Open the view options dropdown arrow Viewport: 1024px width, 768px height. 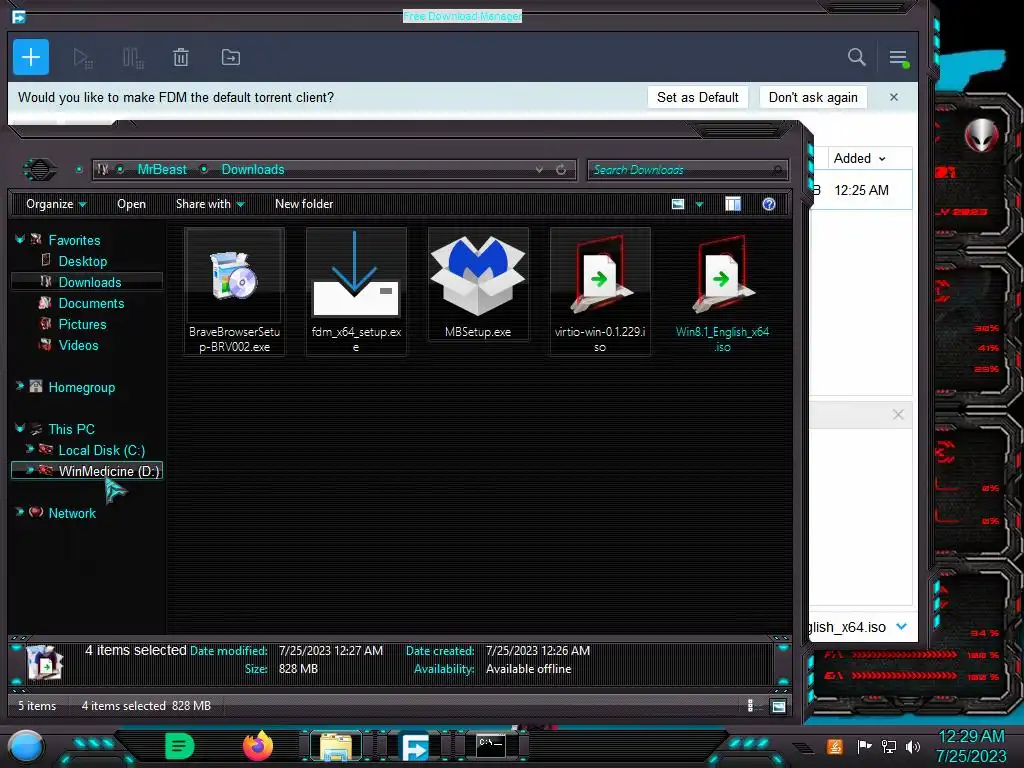point(699,204)
